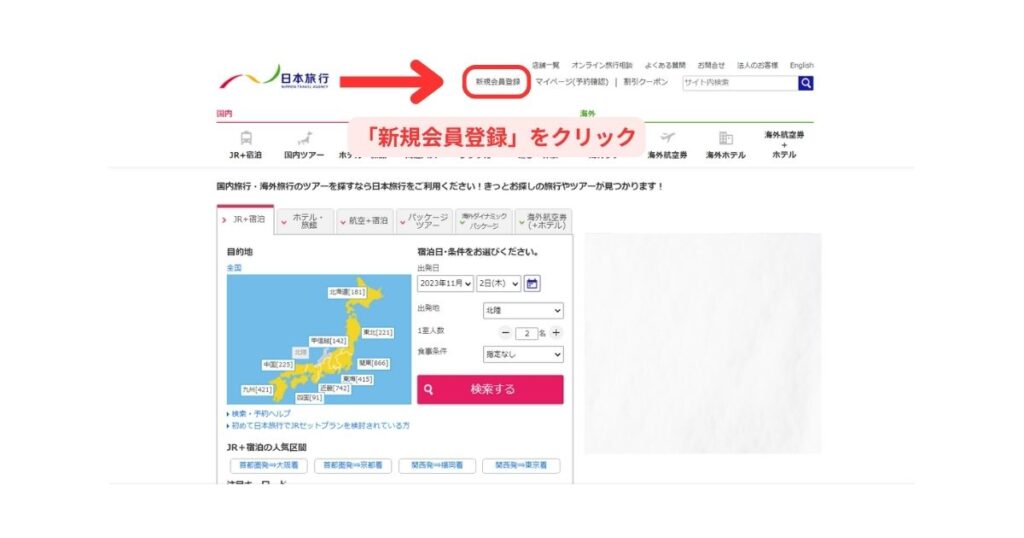Open the 2023年11月 month dropdown
The width and height of the screenshot is (1024, 538).
click(445, 283)
